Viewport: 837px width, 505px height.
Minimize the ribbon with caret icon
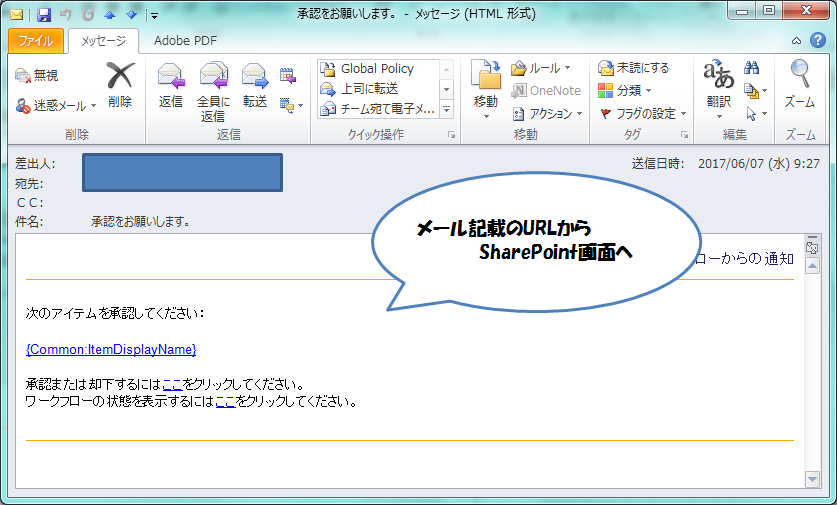pos(796,41)
